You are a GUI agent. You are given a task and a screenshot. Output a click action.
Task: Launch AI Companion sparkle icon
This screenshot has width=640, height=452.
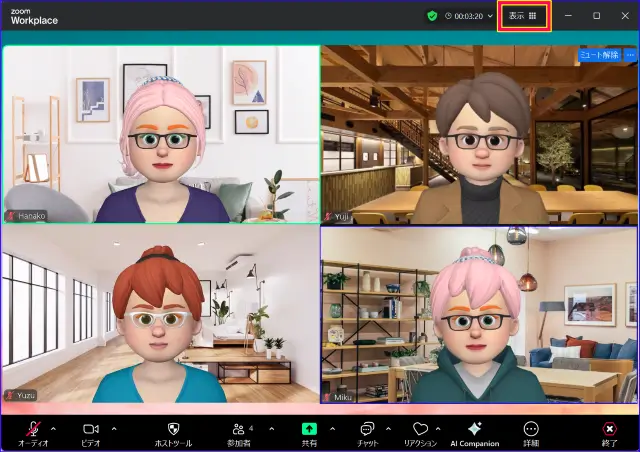pyautogui.click(x=474, y=428)
